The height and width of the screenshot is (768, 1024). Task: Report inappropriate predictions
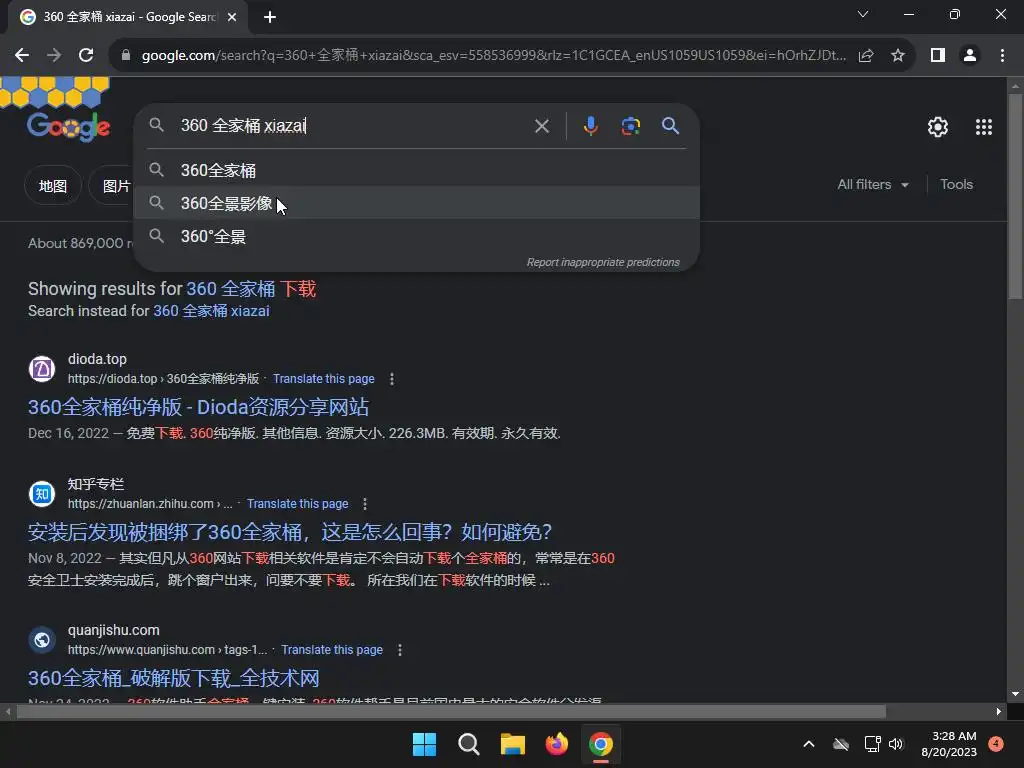(x=603, y=263)
